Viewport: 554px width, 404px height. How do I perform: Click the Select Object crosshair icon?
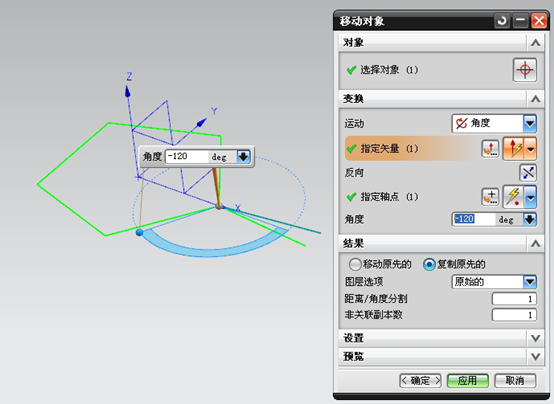click(525, 70)
